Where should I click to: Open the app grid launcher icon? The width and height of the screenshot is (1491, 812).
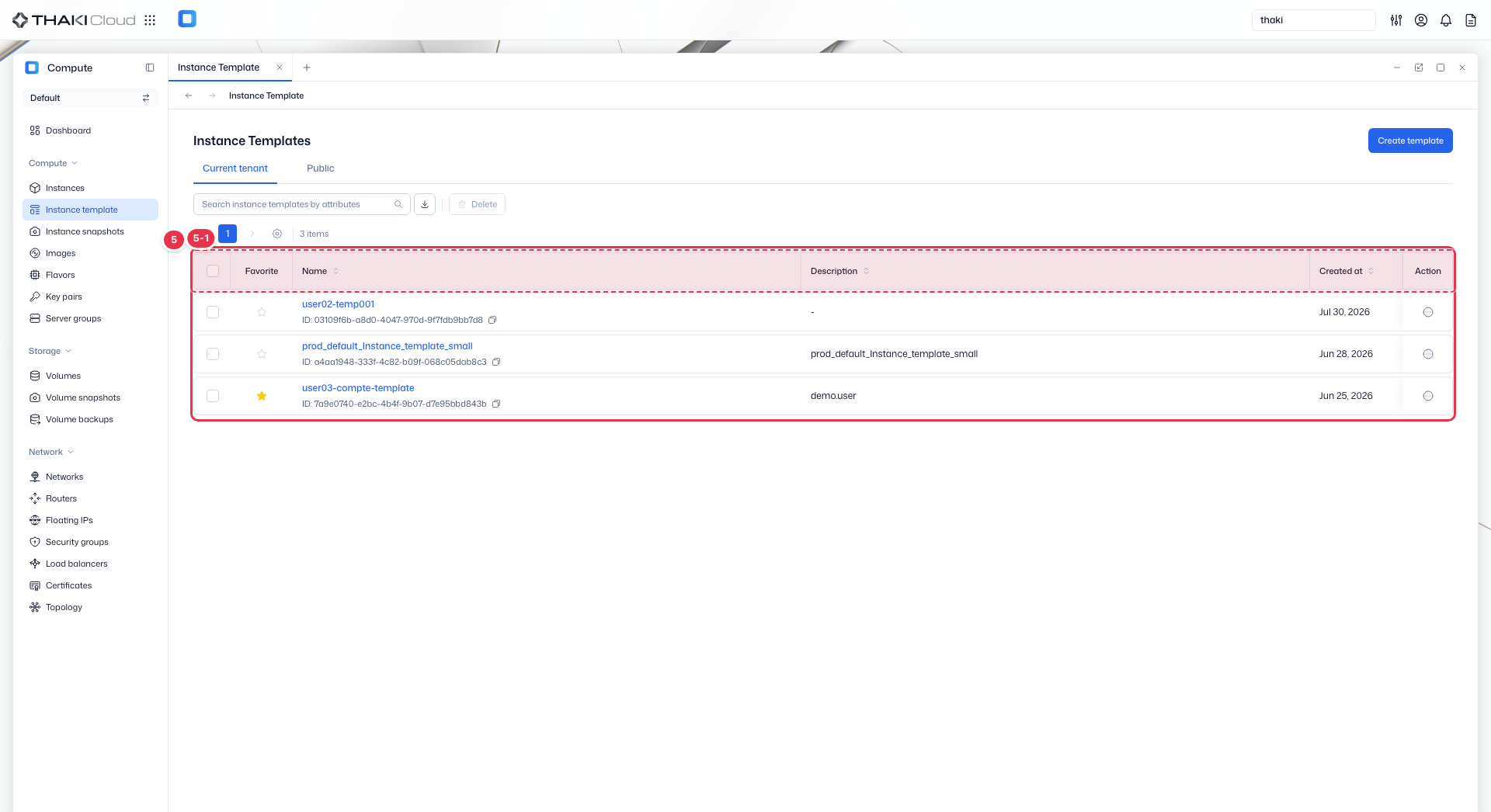pyautogui.click(x=150, y=20)
